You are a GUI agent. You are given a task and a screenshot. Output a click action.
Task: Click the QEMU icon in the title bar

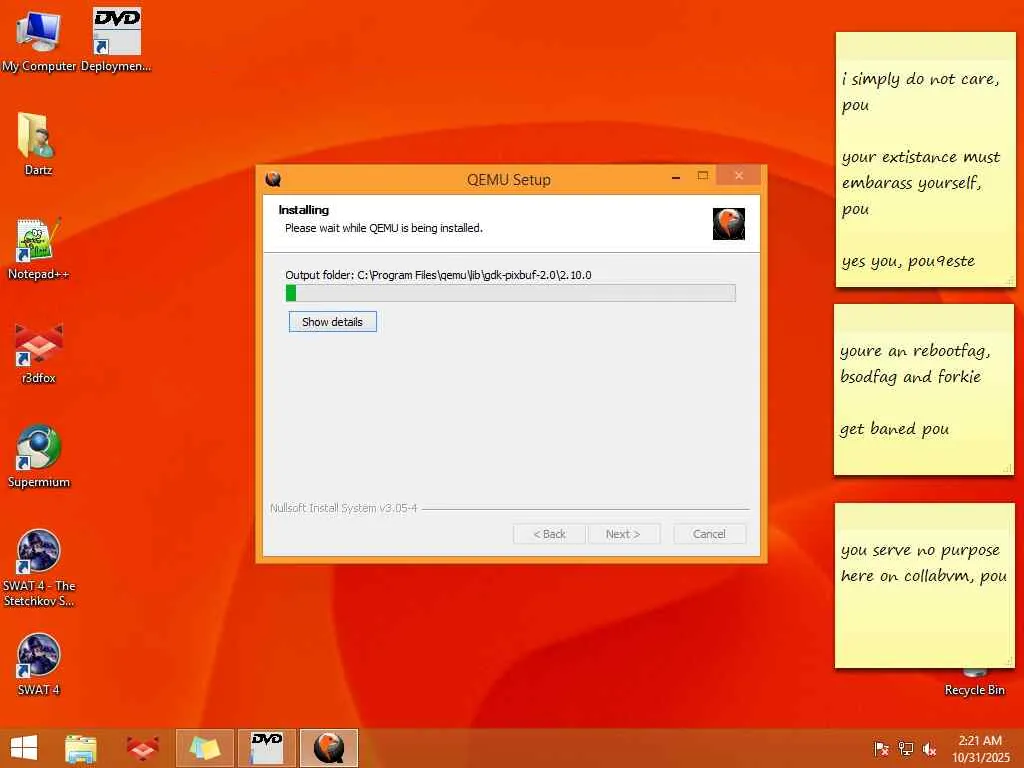273,179
